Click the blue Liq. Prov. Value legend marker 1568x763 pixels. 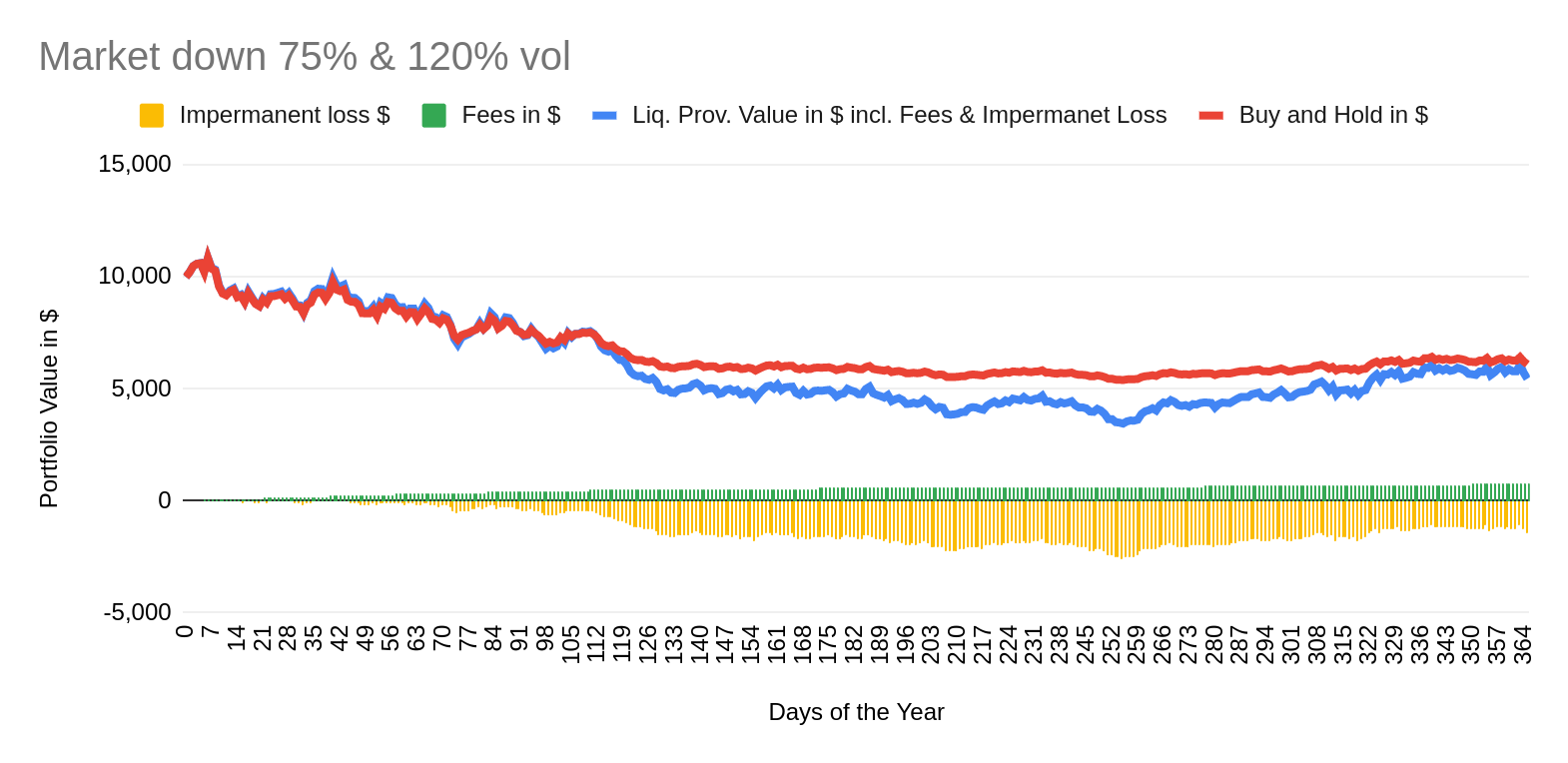point(604,116)
